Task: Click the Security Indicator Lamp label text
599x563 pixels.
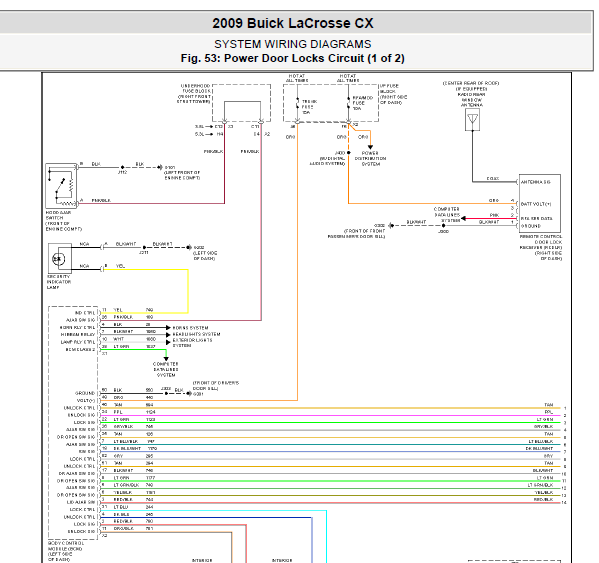Action: (x=59, y=282)
